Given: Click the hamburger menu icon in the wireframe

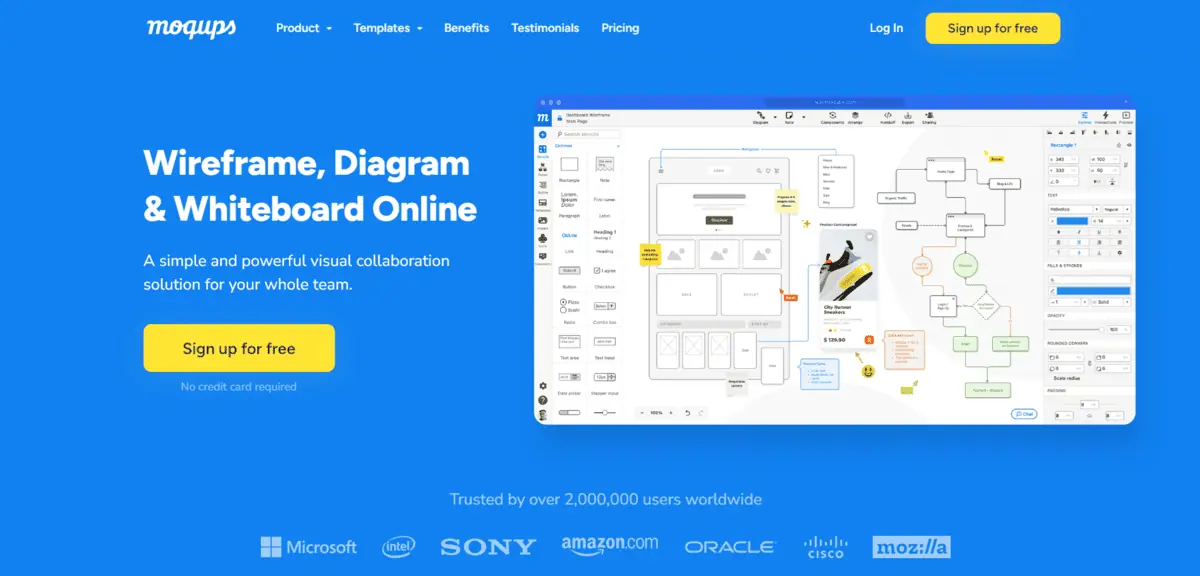Looking at the screenshot, I should pos(661,171).
